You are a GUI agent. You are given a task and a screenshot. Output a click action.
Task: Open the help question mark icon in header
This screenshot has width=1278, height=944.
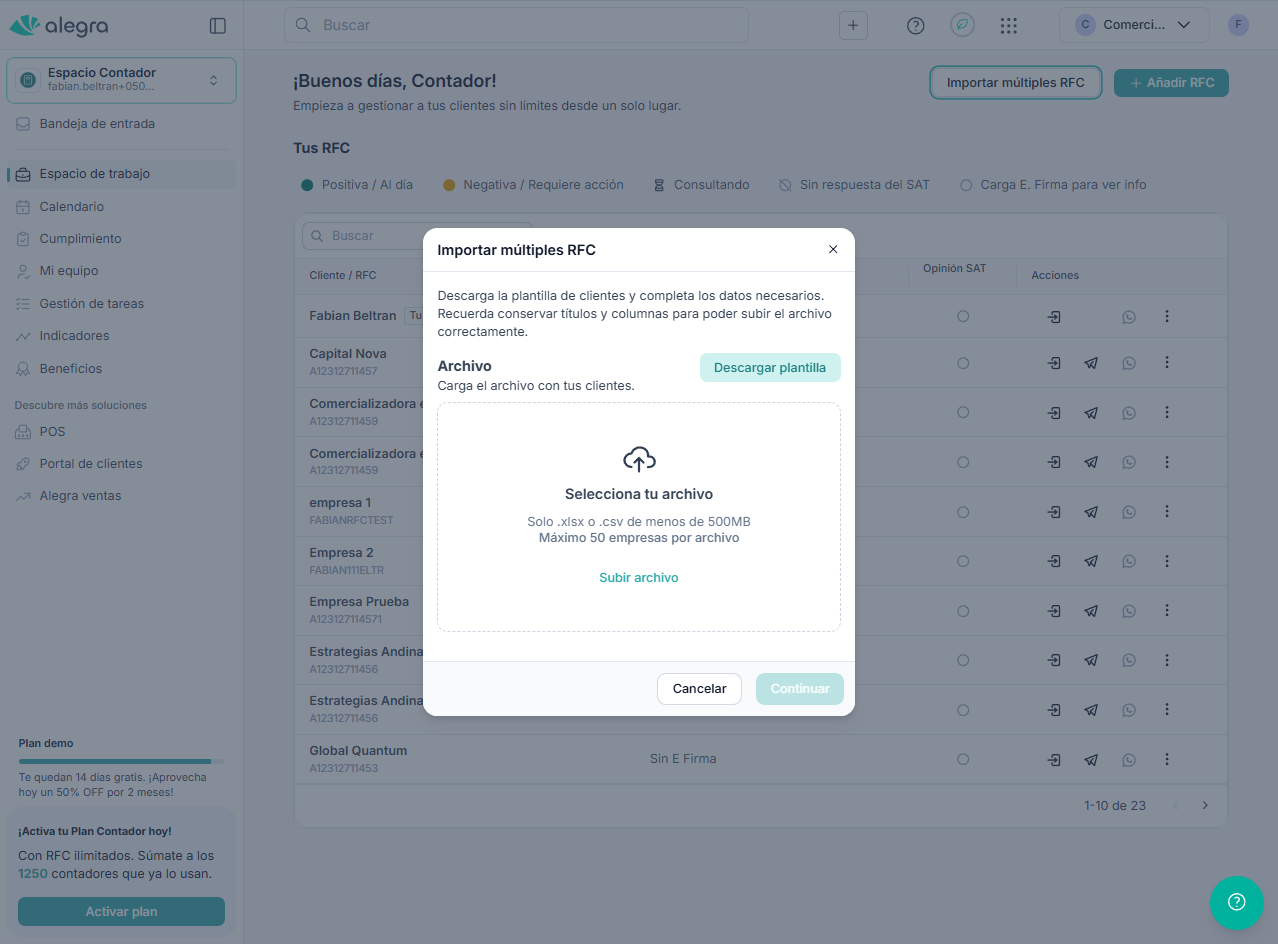point(915,26)
